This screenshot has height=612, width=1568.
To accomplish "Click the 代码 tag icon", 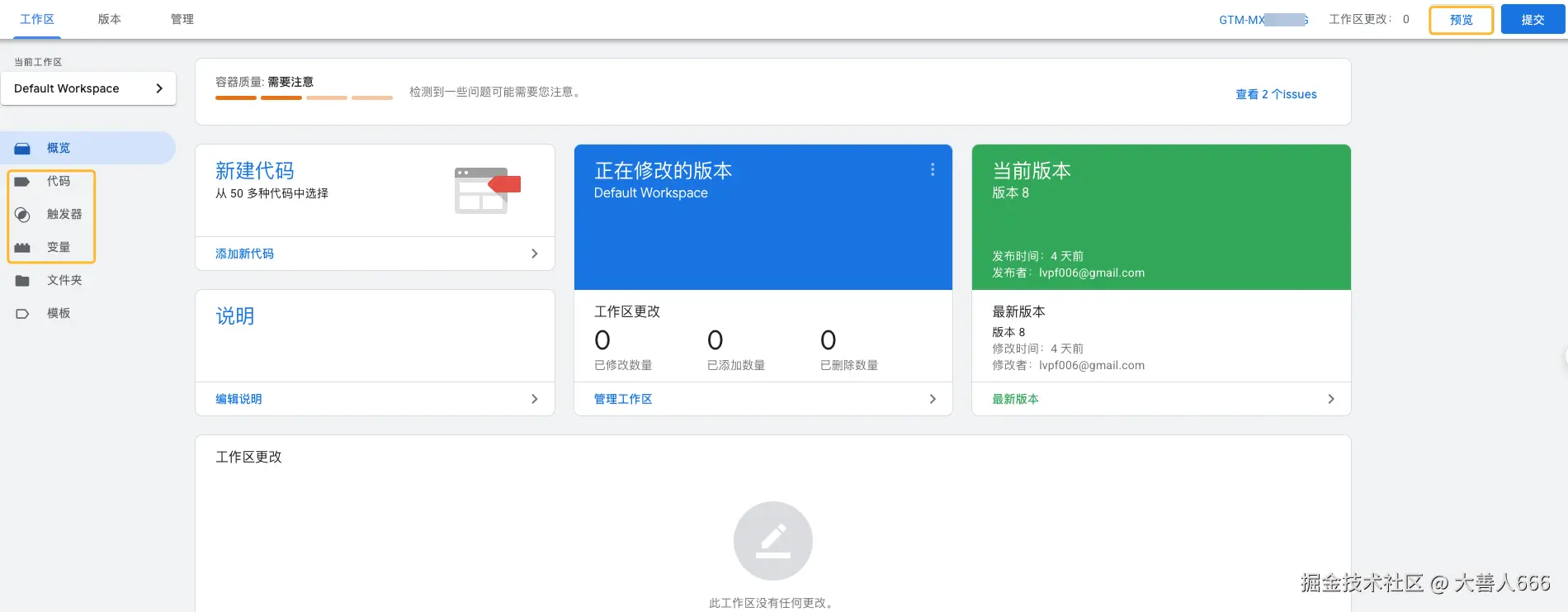I will click(x=22, y=182).
